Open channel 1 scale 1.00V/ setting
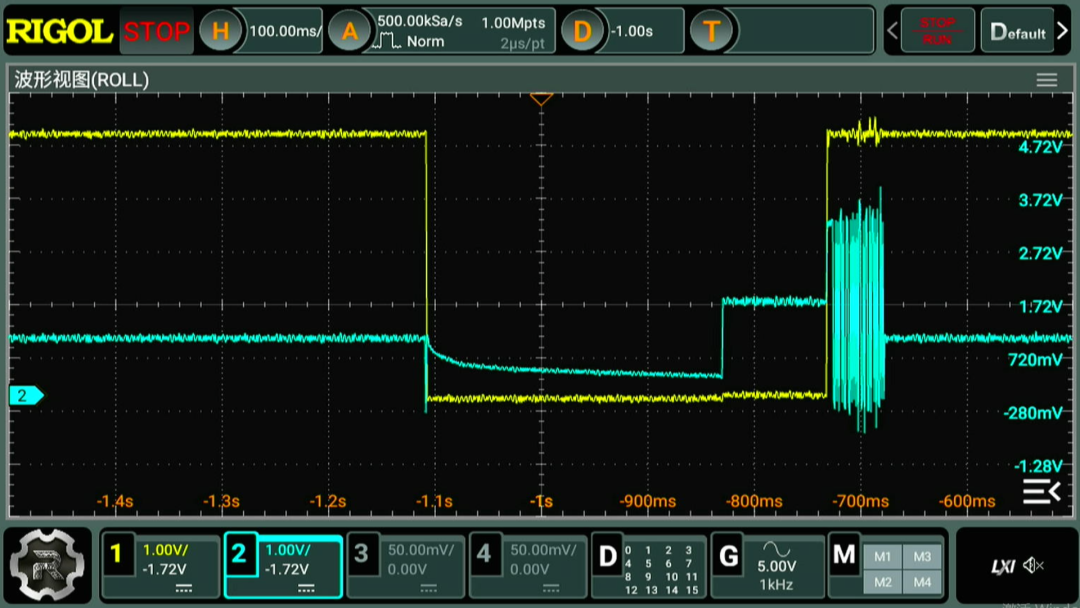The width and height of the screenshot is (1080, 608). point(165,550)
